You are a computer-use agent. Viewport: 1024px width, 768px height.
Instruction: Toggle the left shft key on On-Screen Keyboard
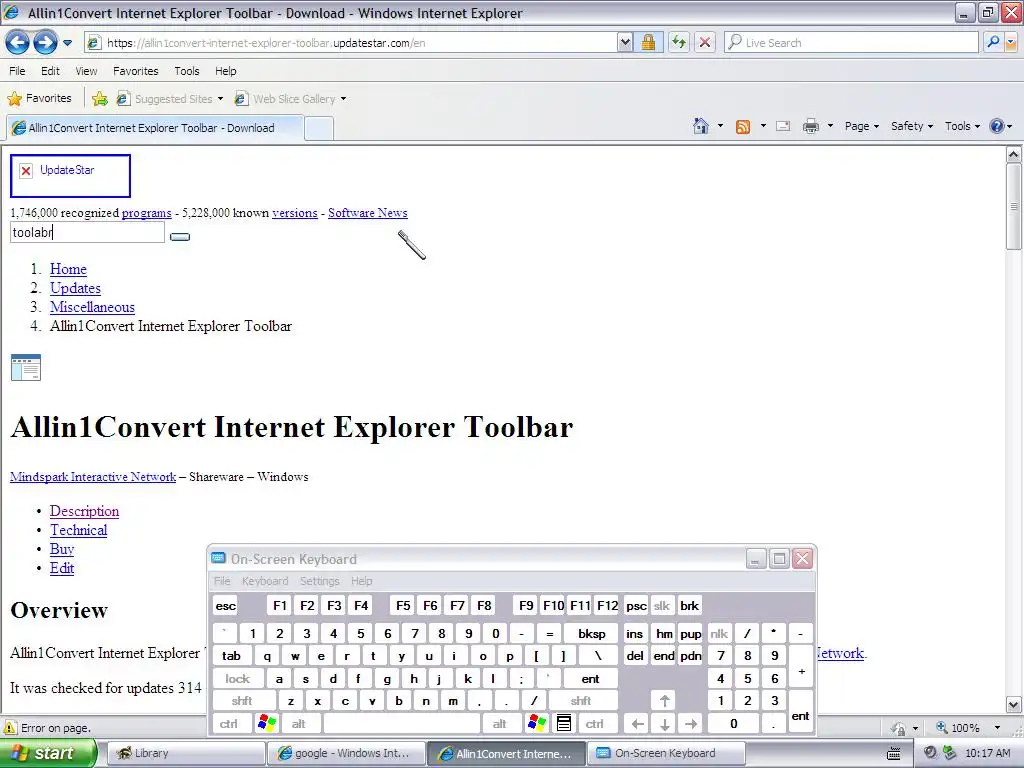[x=242, y=701]
